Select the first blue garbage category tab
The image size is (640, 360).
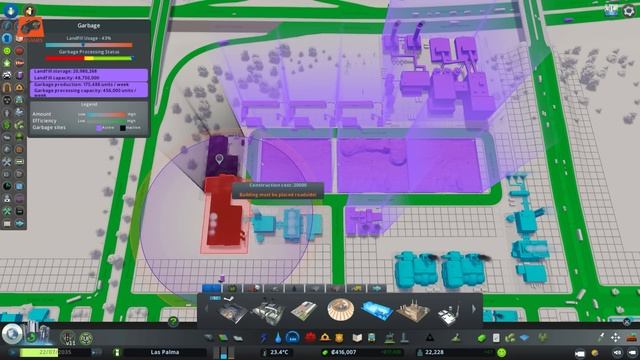tap(211, 288)
